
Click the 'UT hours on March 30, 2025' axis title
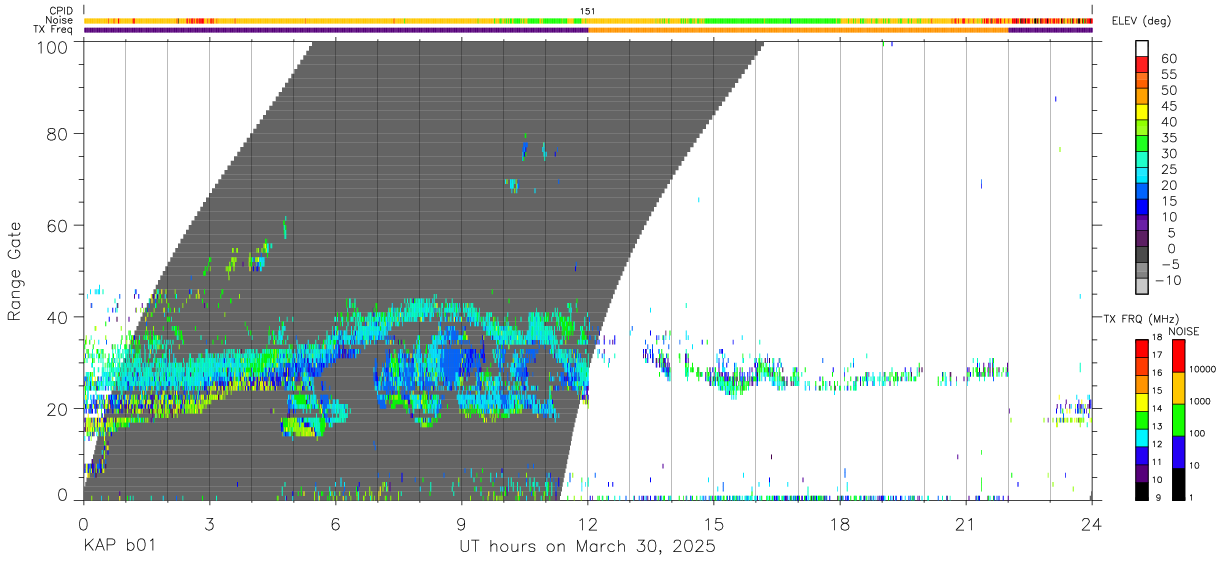pyautogui.click(x=587, y=548)
